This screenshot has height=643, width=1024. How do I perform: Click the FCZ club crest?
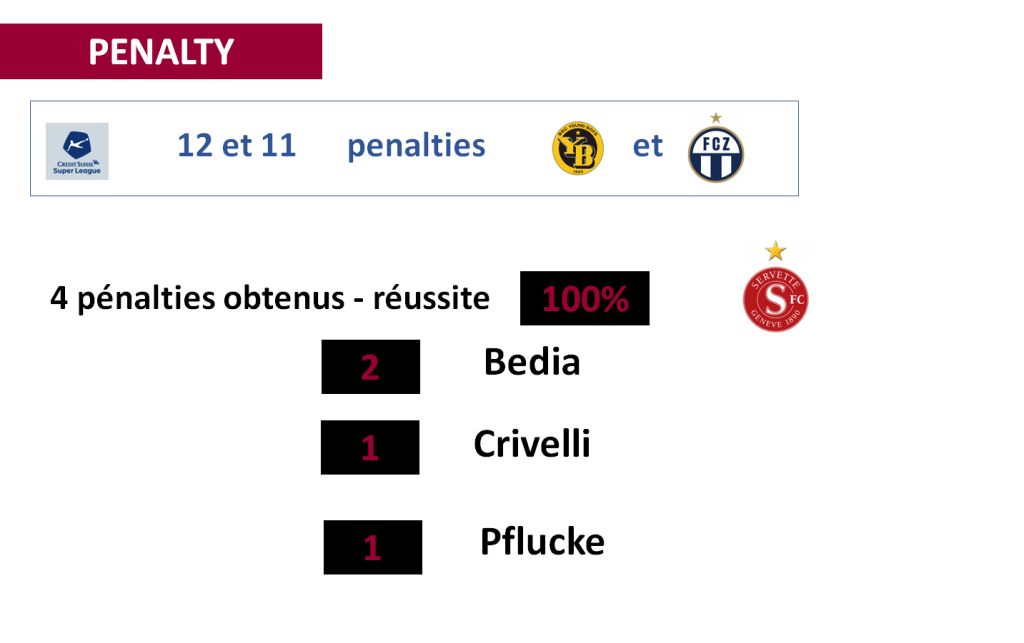716,155
